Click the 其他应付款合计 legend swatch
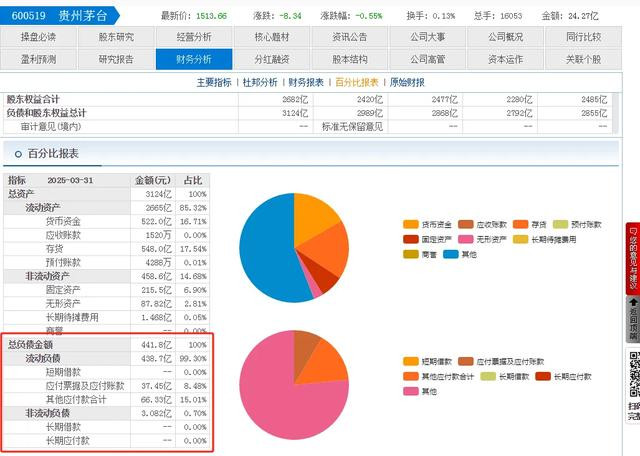The height and width of the screenshot is (456, 640). point(411,376)
